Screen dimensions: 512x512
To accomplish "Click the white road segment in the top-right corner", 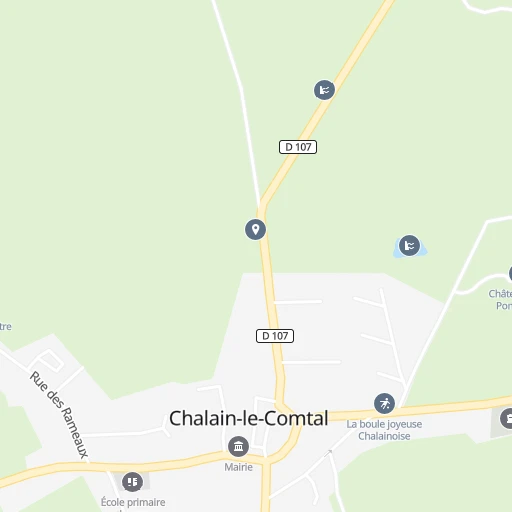I will (487, 8).
